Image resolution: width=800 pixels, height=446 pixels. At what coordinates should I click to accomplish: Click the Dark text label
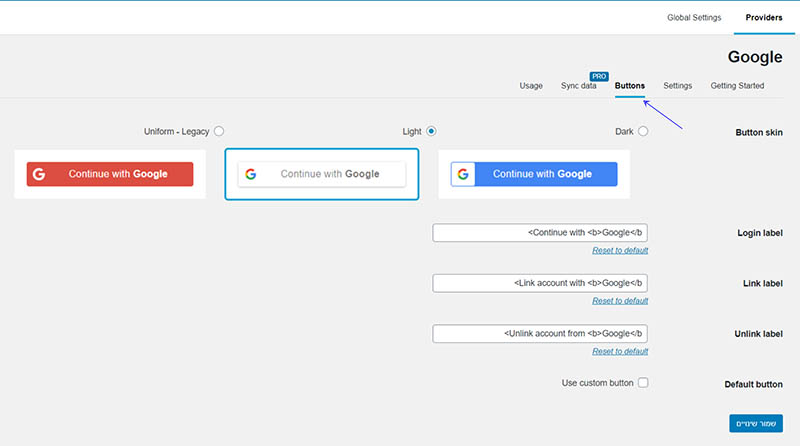[x=624, y=132]
